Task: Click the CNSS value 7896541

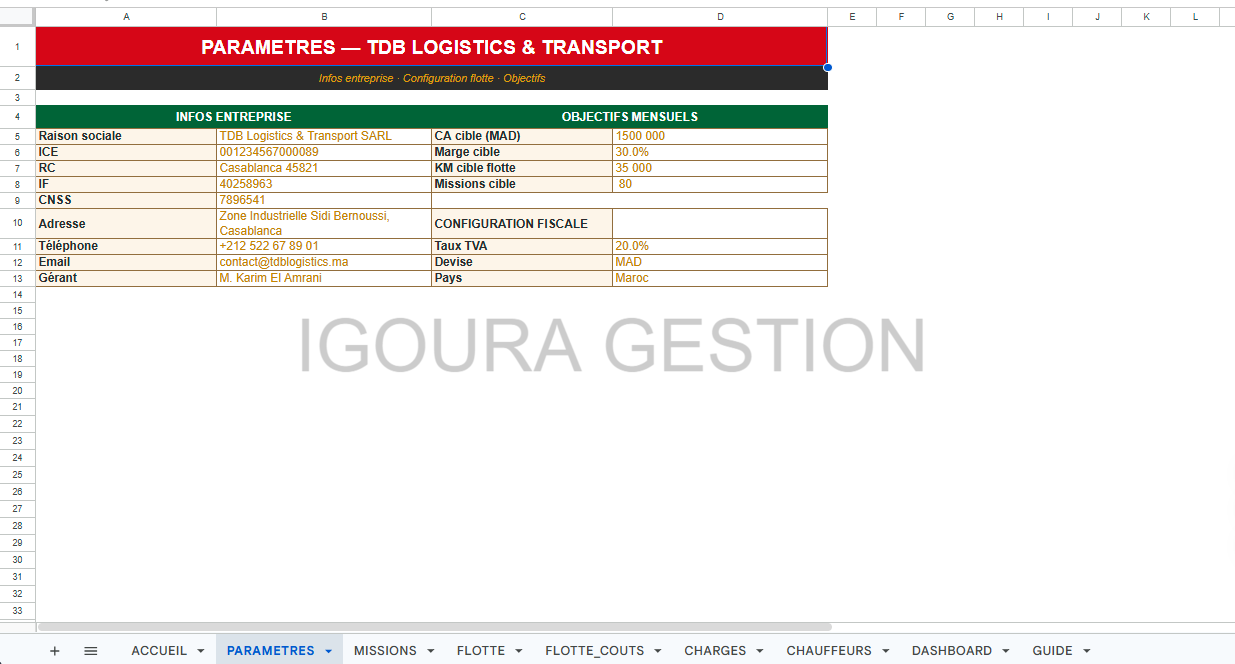Action: tap(324, 200)
